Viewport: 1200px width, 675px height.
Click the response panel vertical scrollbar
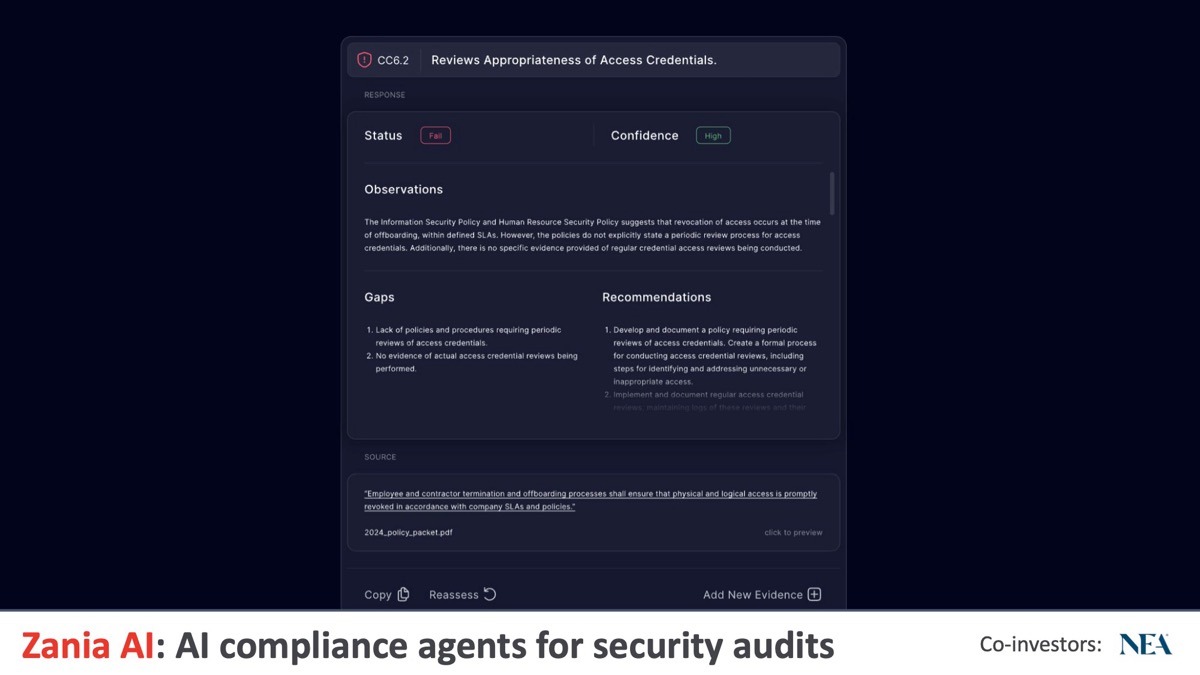coord(831,193)
